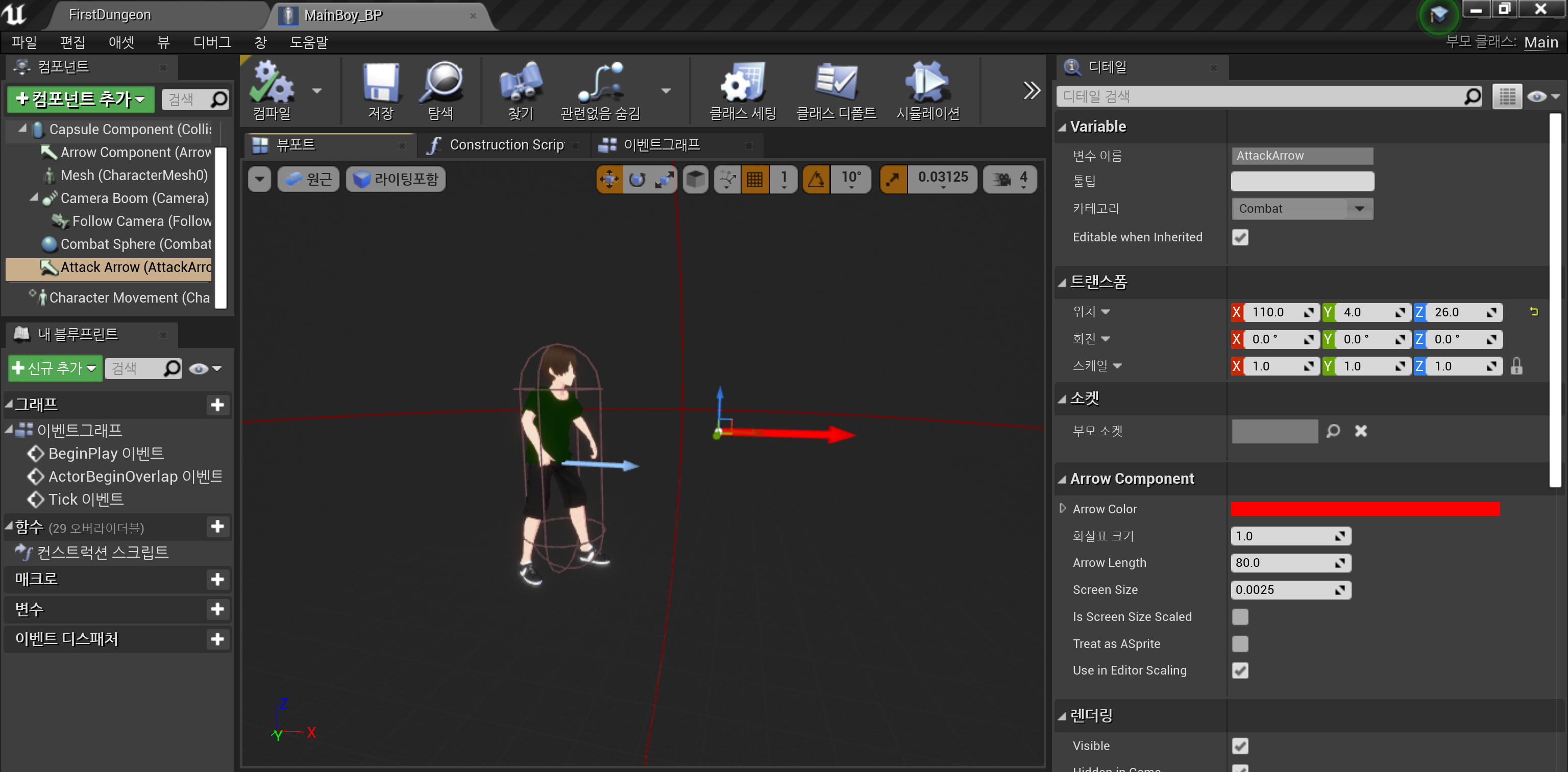
Task: Enable Is Screen Size Scaled
Action: 1240,616
